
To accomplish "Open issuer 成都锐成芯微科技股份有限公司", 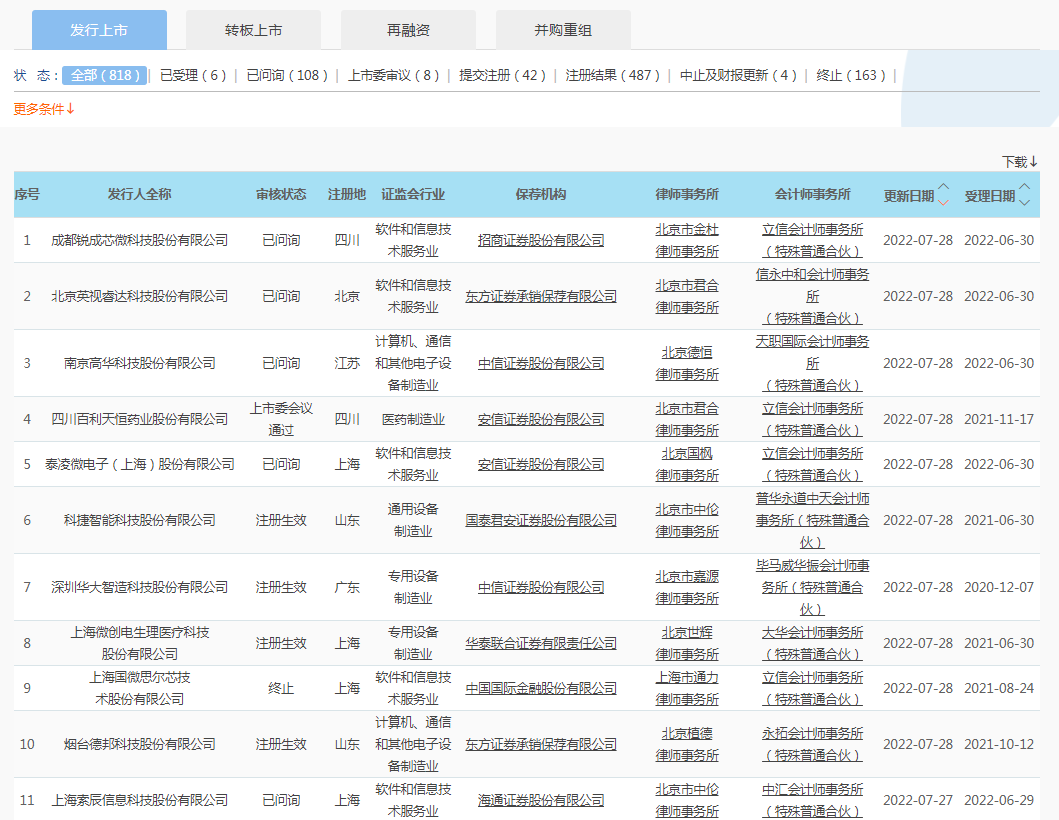I will (139, 240).
